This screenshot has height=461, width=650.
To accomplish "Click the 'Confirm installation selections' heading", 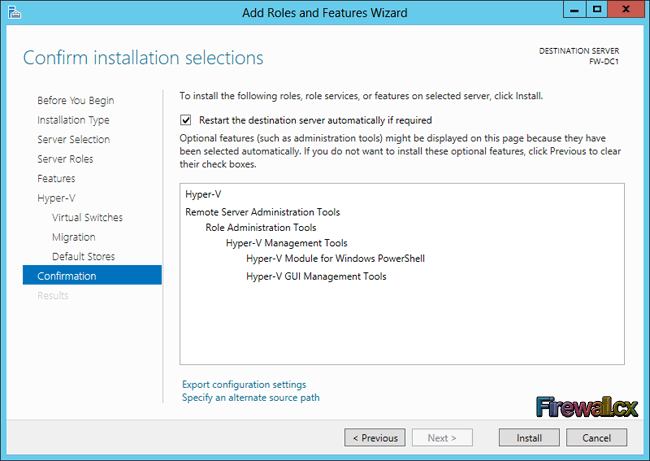I will (143, 58).
